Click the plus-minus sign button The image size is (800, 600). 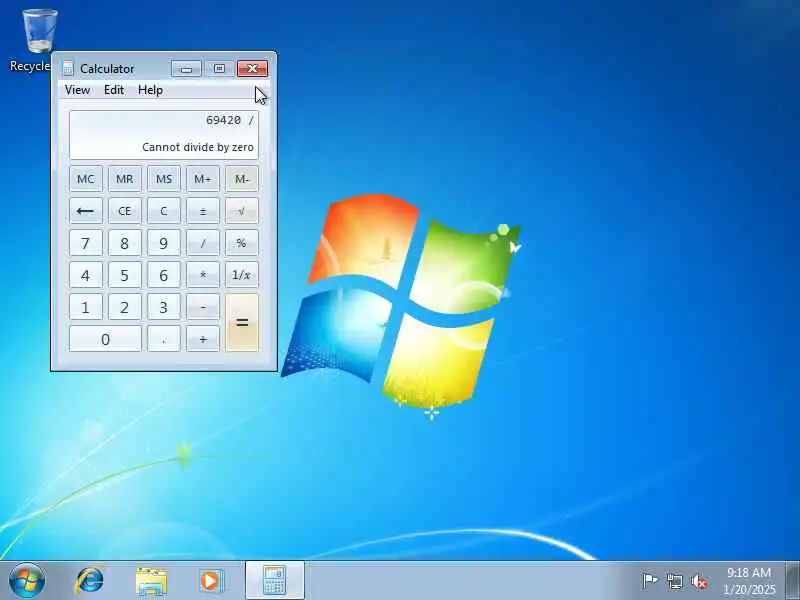pos(203,211)
